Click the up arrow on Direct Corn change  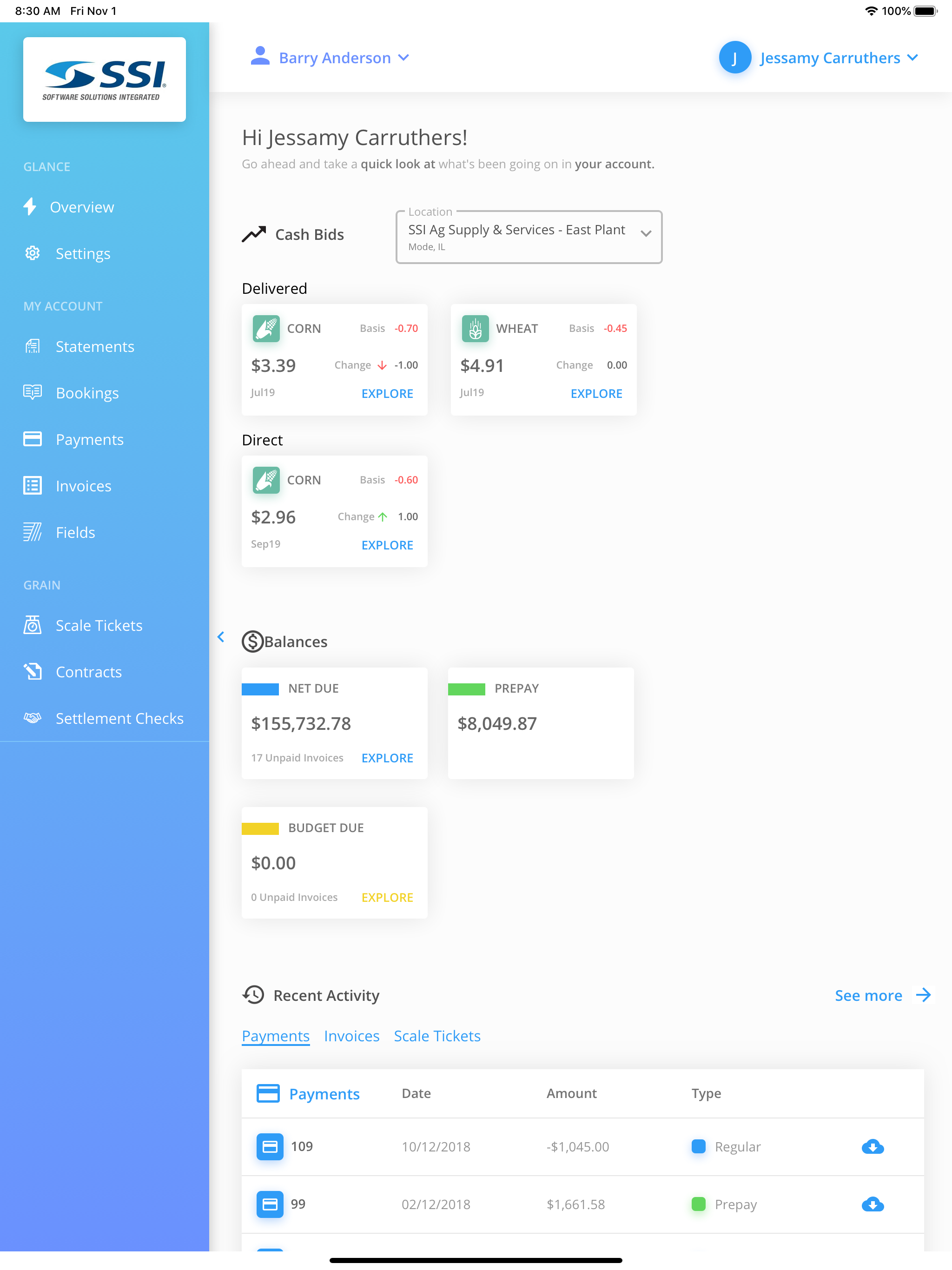point(383,517)
